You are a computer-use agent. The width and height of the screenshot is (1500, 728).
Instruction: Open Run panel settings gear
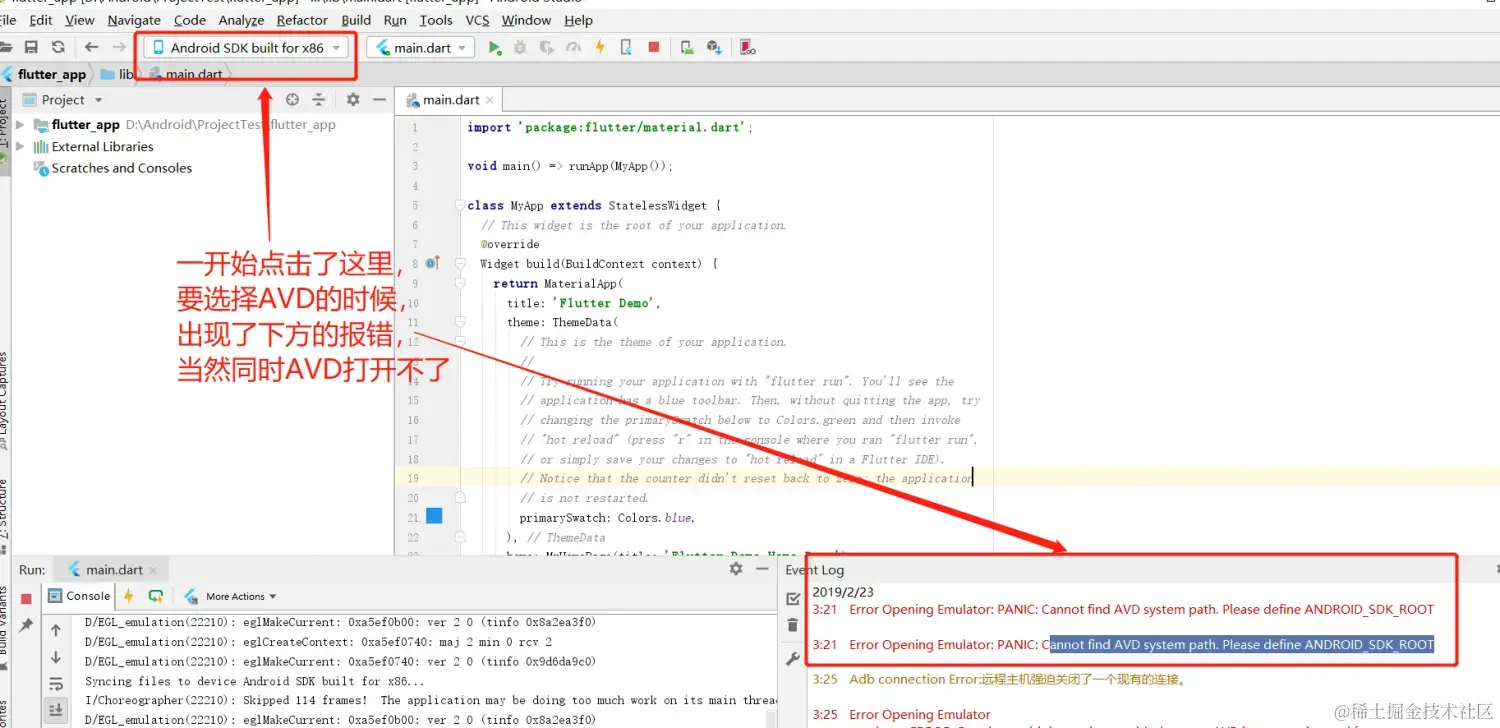(x=736, y=569)
